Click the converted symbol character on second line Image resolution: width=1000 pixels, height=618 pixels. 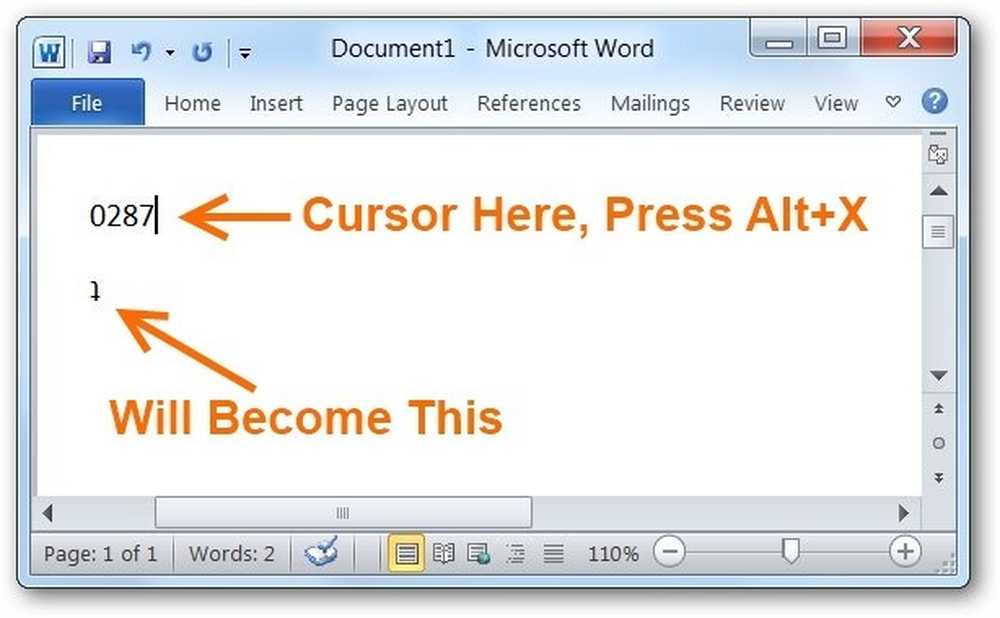95,291
